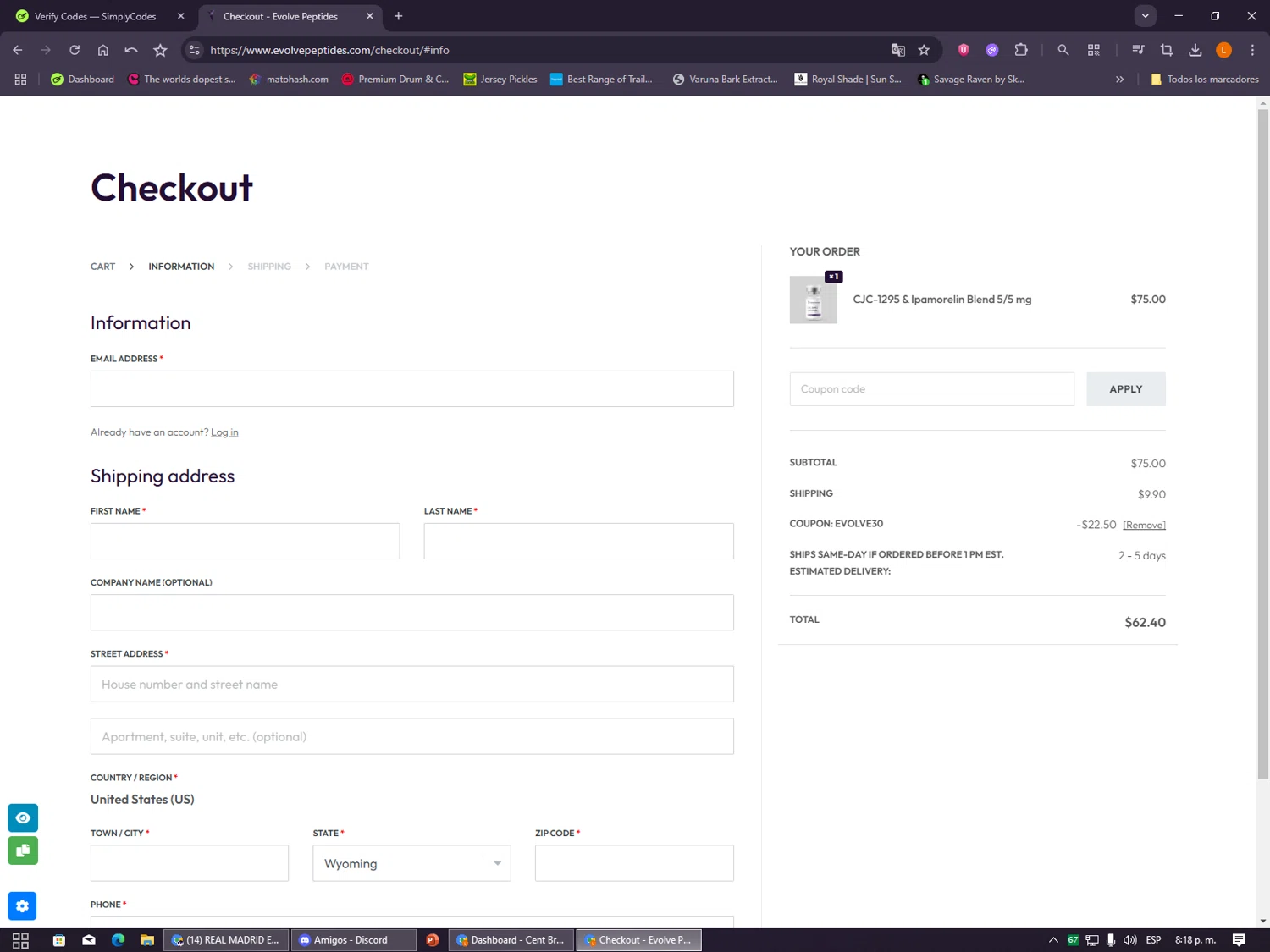The width and height of the screenshot is (1270, 952).
Task: Go to the PAYMENT breadcrumb step
Action: [x=346, y=267]
